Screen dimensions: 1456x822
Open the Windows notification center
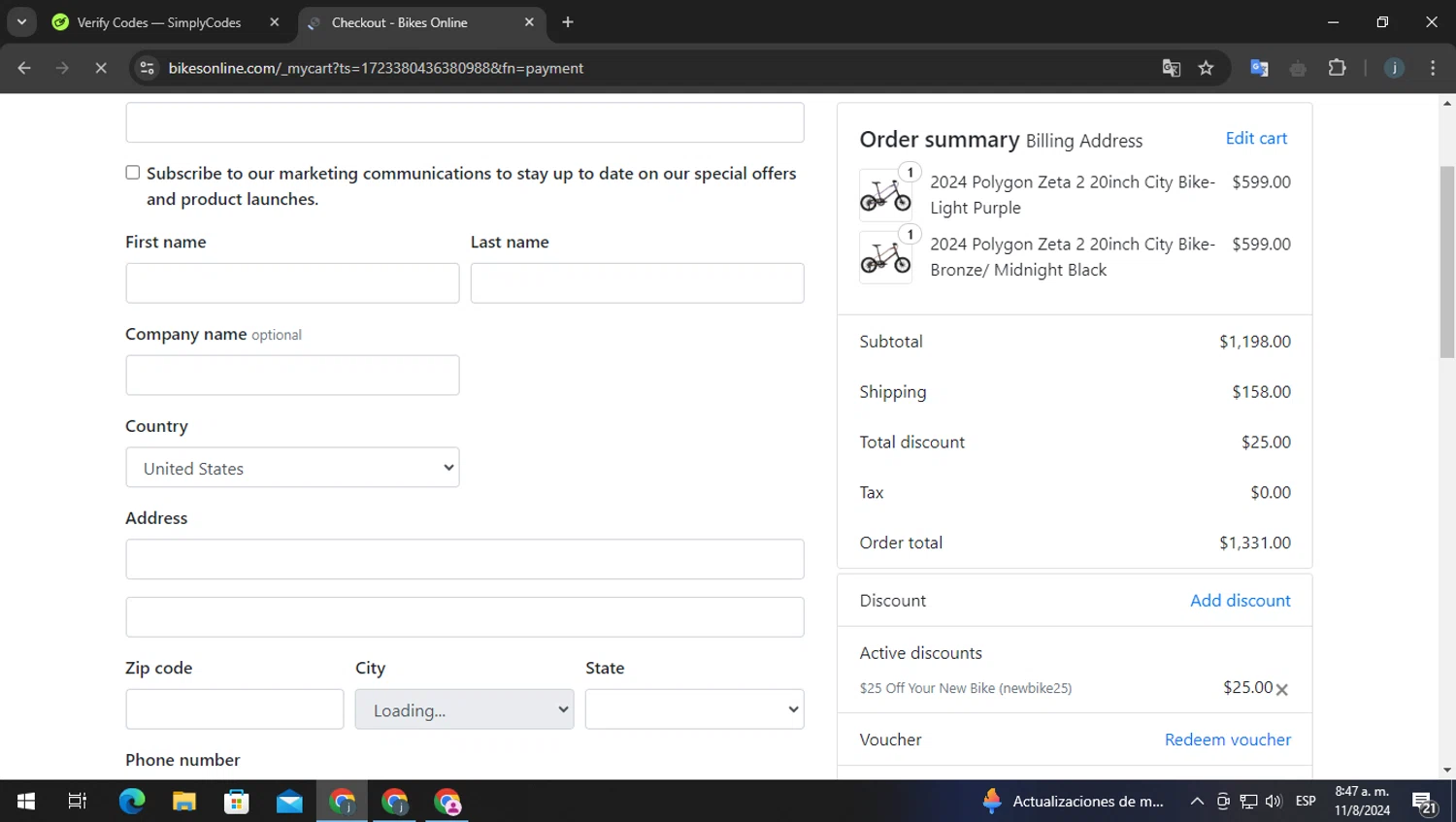click(x=1425, y=802)
